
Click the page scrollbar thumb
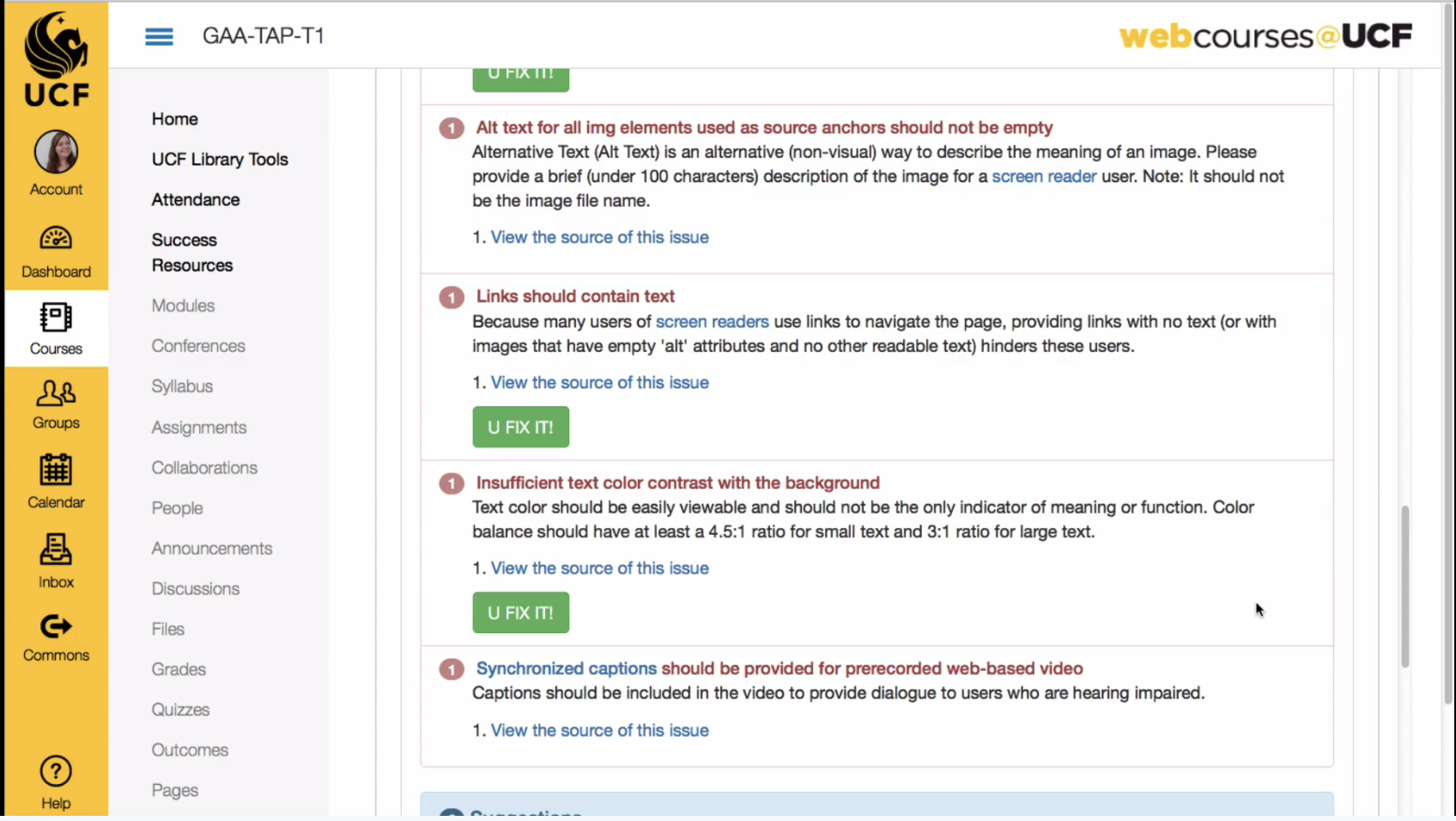click(1405, 587)
